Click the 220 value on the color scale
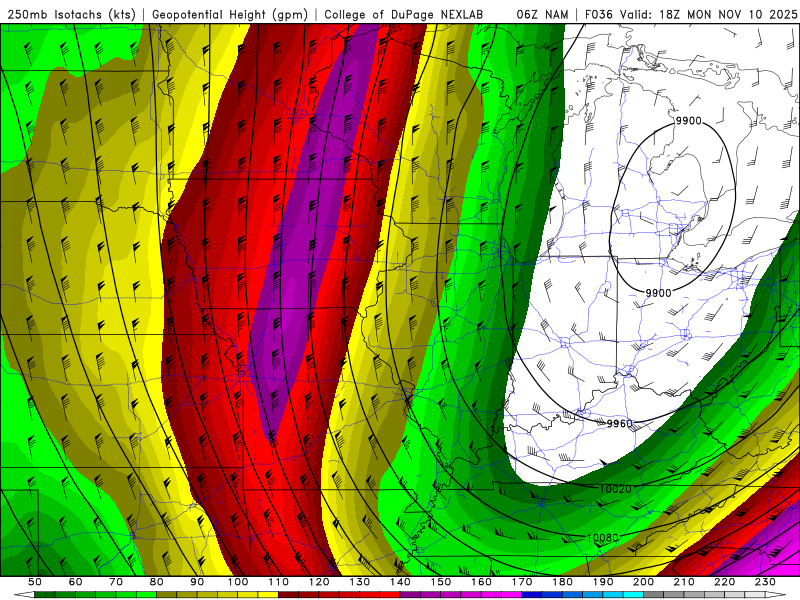 click(724, 582)
